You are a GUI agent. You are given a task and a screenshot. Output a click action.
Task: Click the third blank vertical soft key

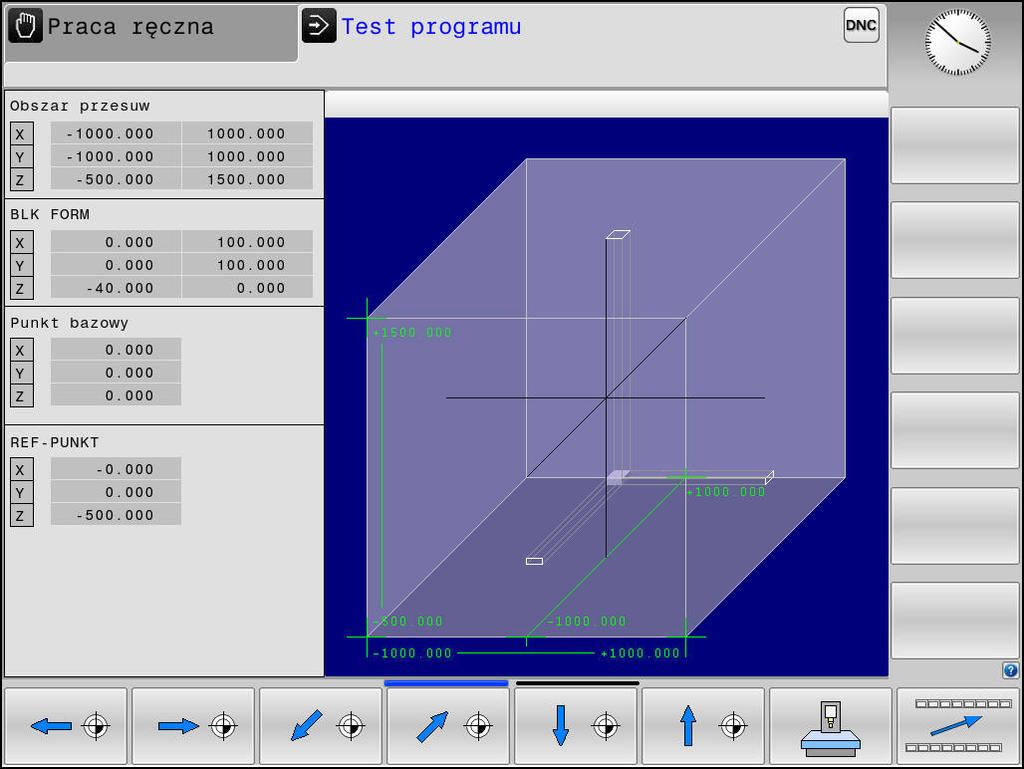point(955,336)
